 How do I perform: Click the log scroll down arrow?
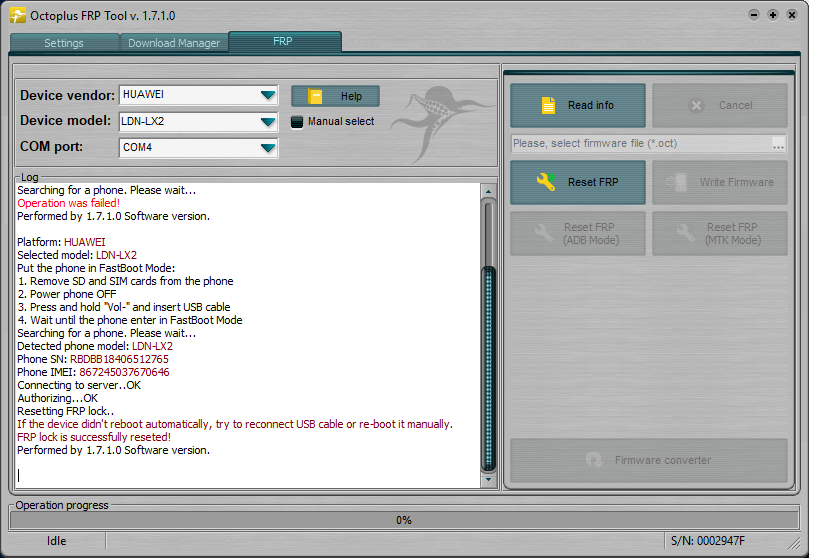[x=488, y=480]
